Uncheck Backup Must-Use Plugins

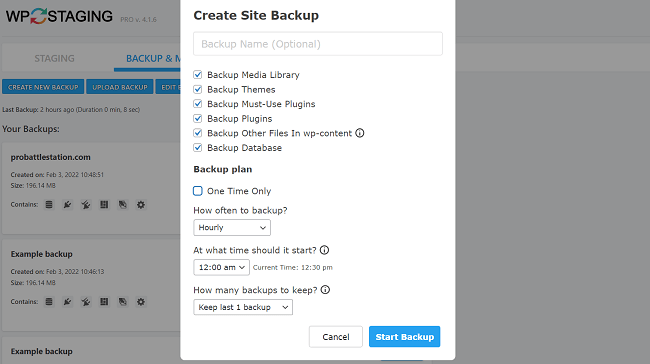click(x=198, y=104)
